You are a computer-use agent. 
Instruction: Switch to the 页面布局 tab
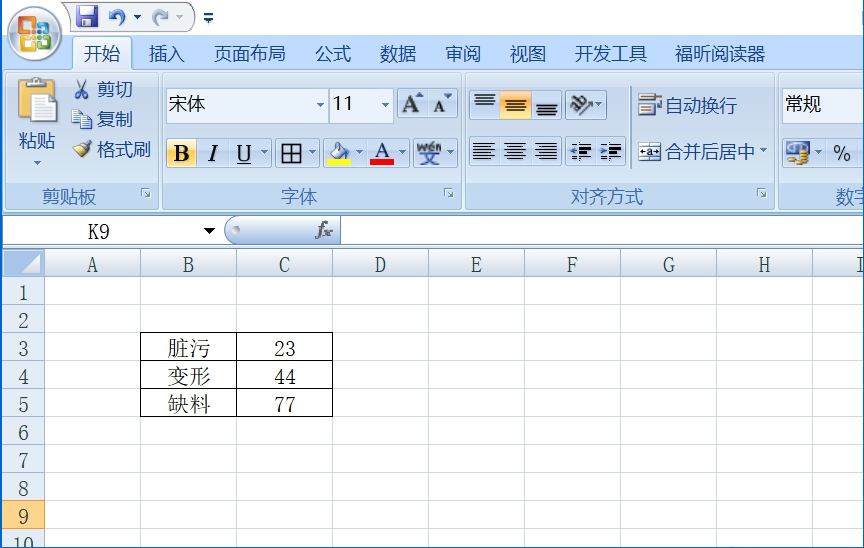point(250,54)
